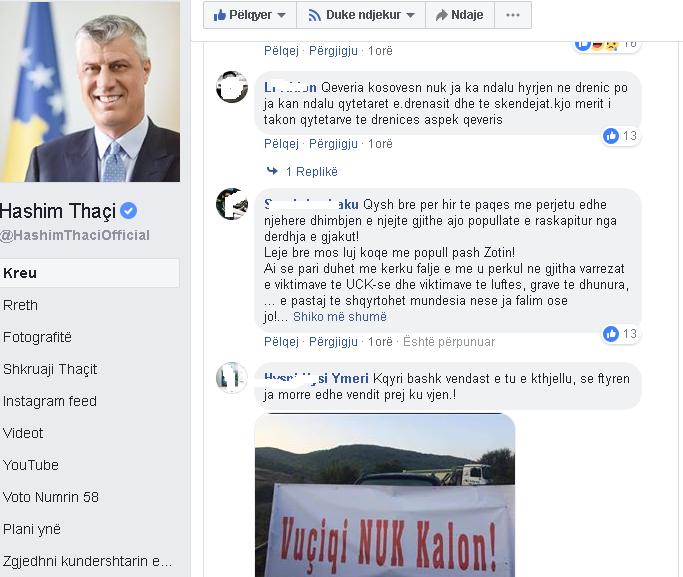Open the Rreth page tab
Image resolution: width=683 pixels, height=577 pixels.
point(20,305)
